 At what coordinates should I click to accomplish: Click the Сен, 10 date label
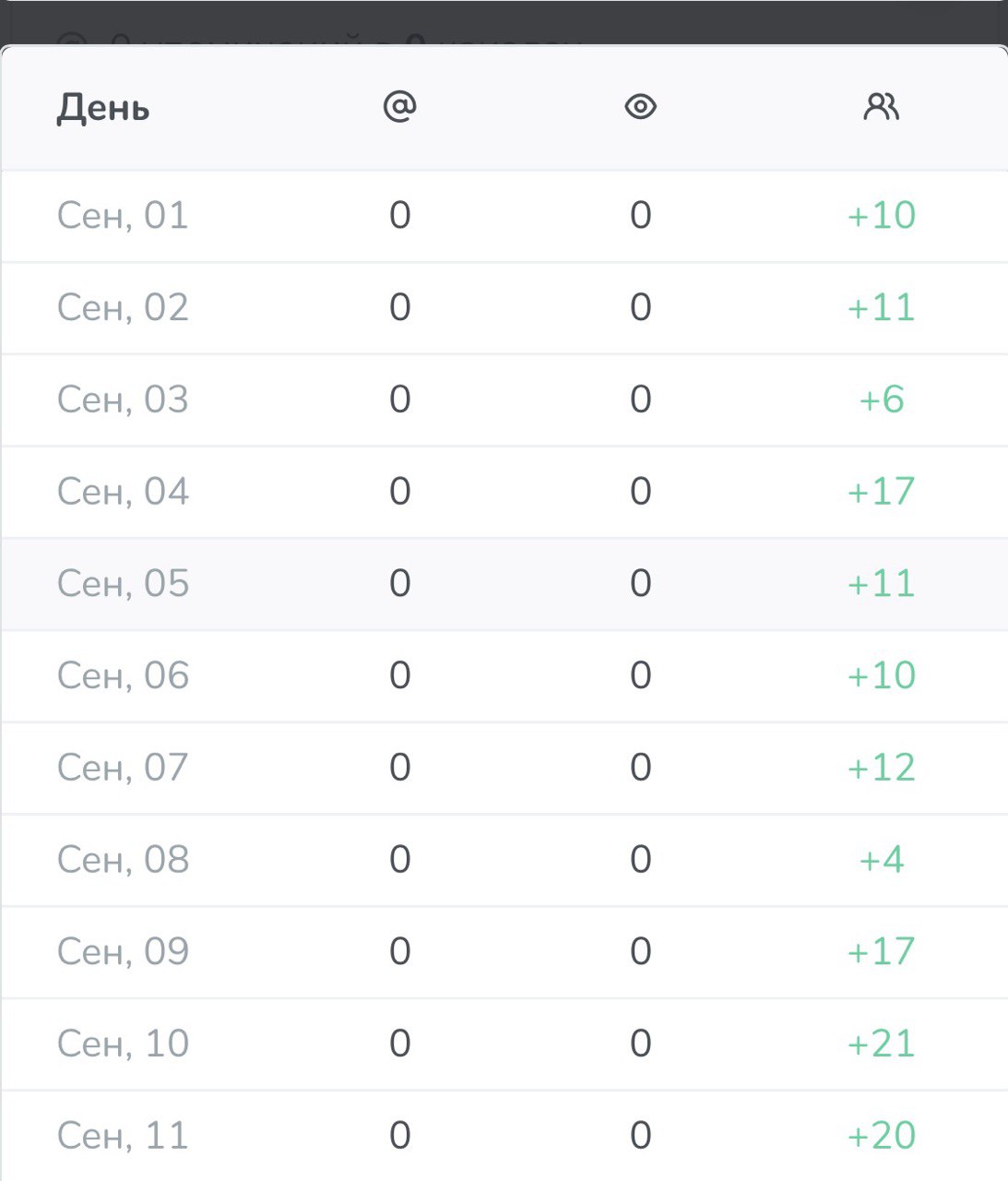(123, 1044)
